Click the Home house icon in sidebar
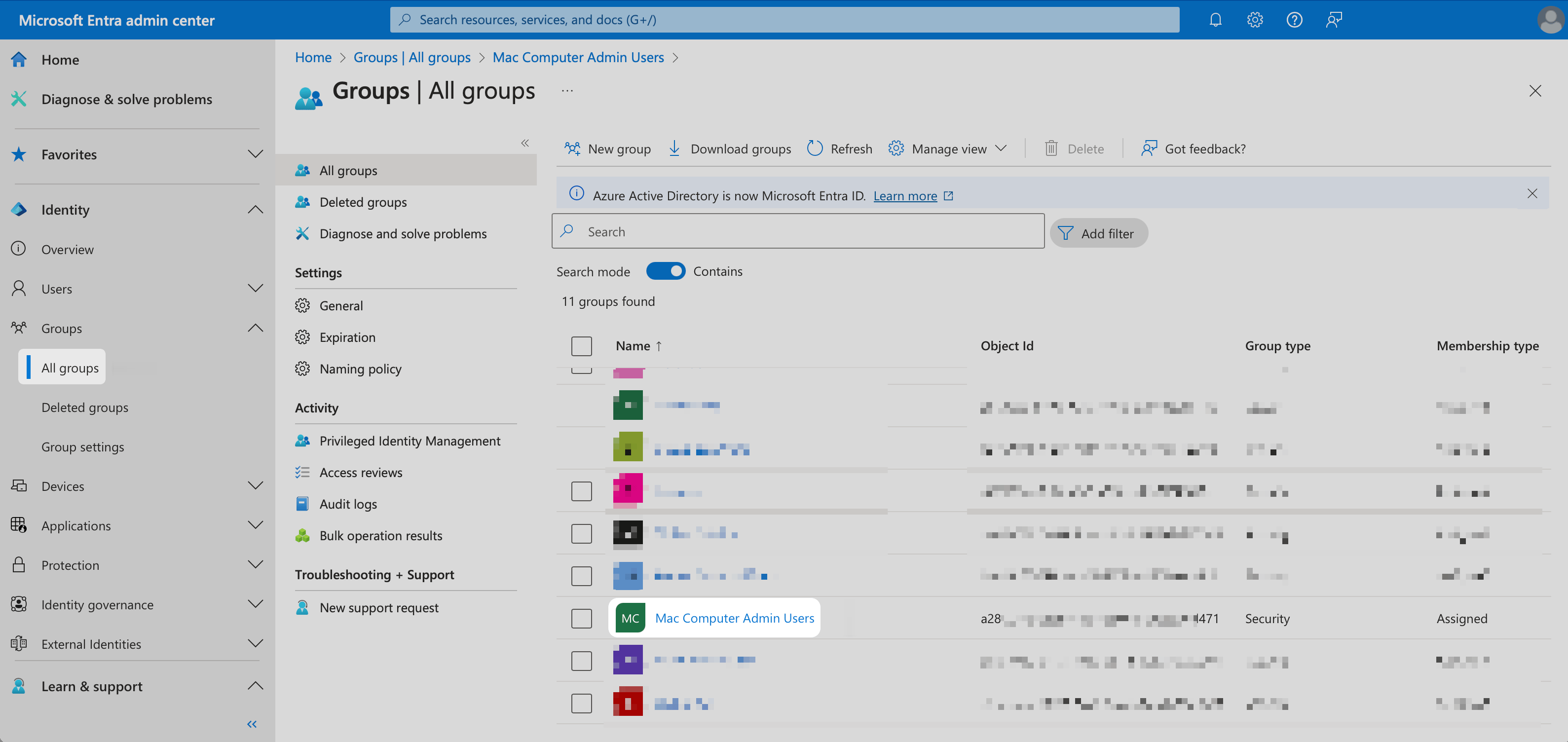 (x=19, y=59)
